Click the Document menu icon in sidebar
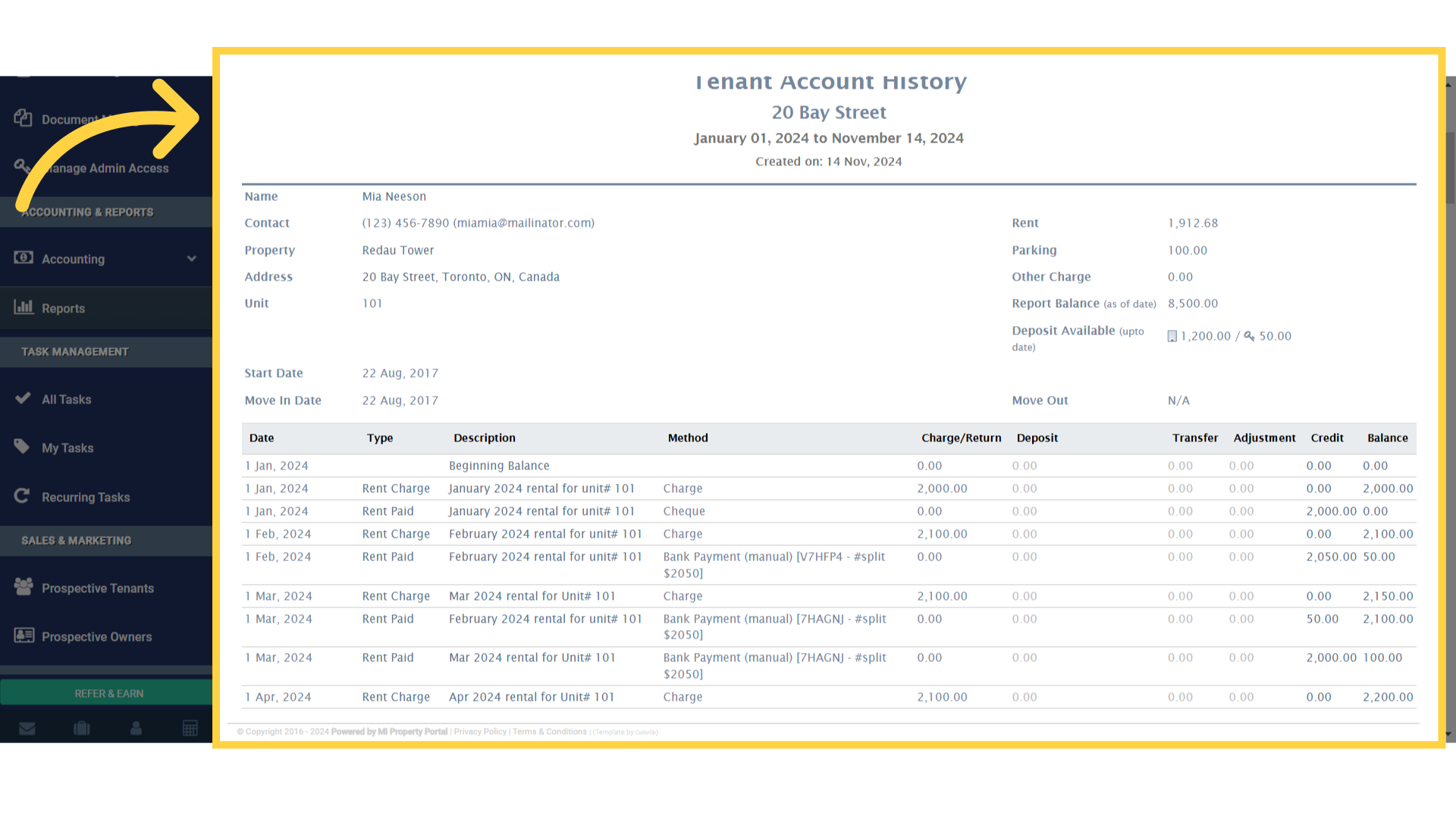Image resolution: width=1456 pixels, height=819 pixels. (23, 118)
